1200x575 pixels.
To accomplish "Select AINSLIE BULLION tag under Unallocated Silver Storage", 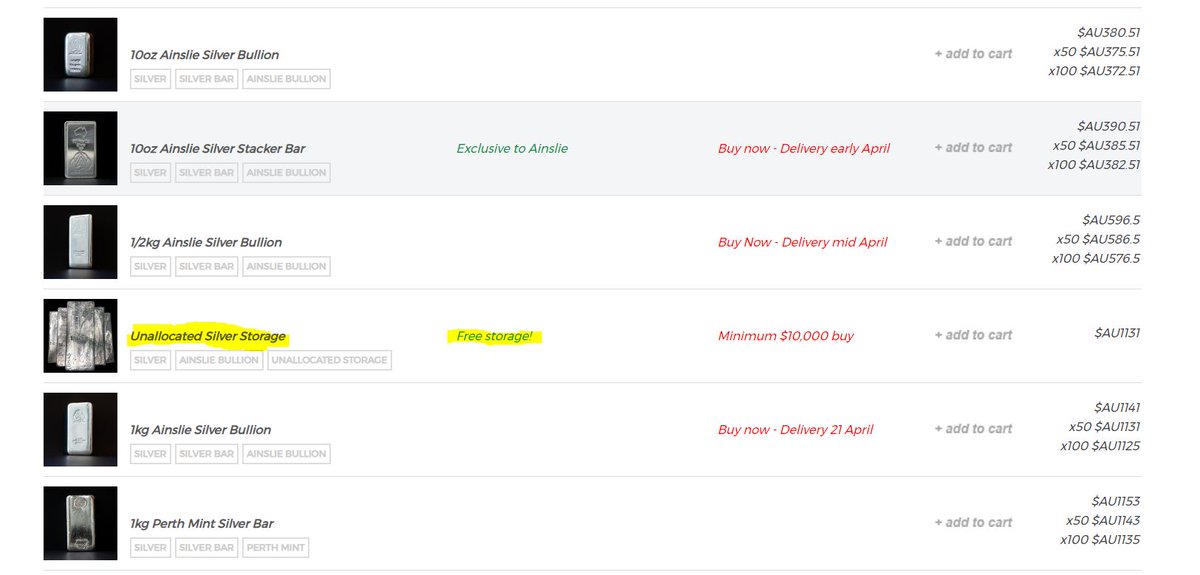I will click(219, 360).
